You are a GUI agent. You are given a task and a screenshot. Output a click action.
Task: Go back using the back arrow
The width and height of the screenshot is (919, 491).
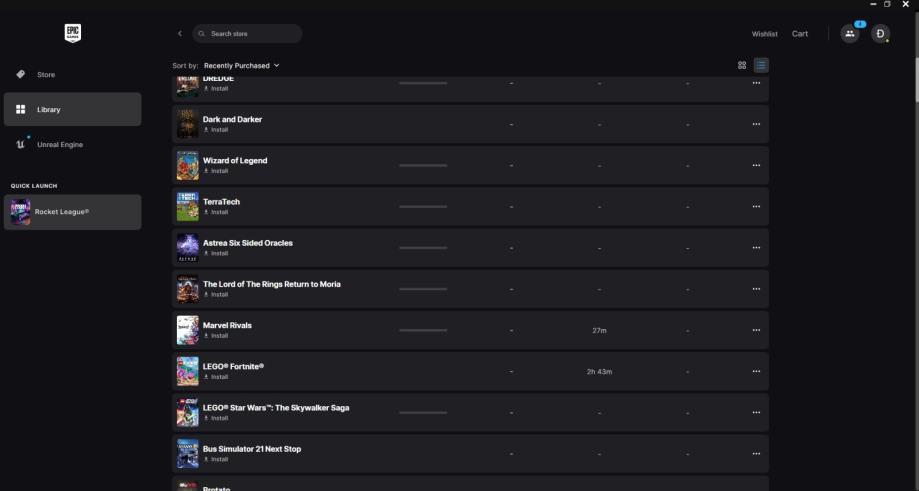pyautogui.click(x=180, y=34)
